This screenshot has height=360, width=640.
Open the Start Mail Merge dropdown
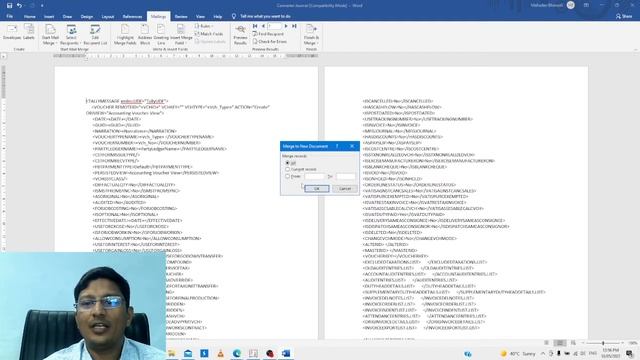click(50, 35)
